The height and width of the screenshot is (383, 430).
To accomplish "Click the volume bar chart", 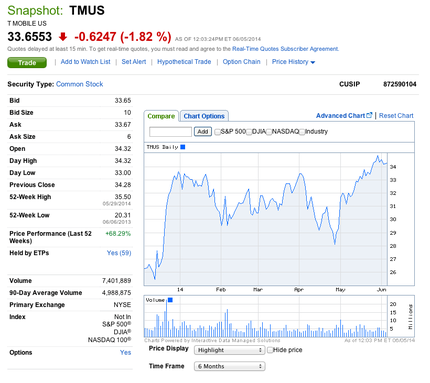I will click(x=266, y=317).
